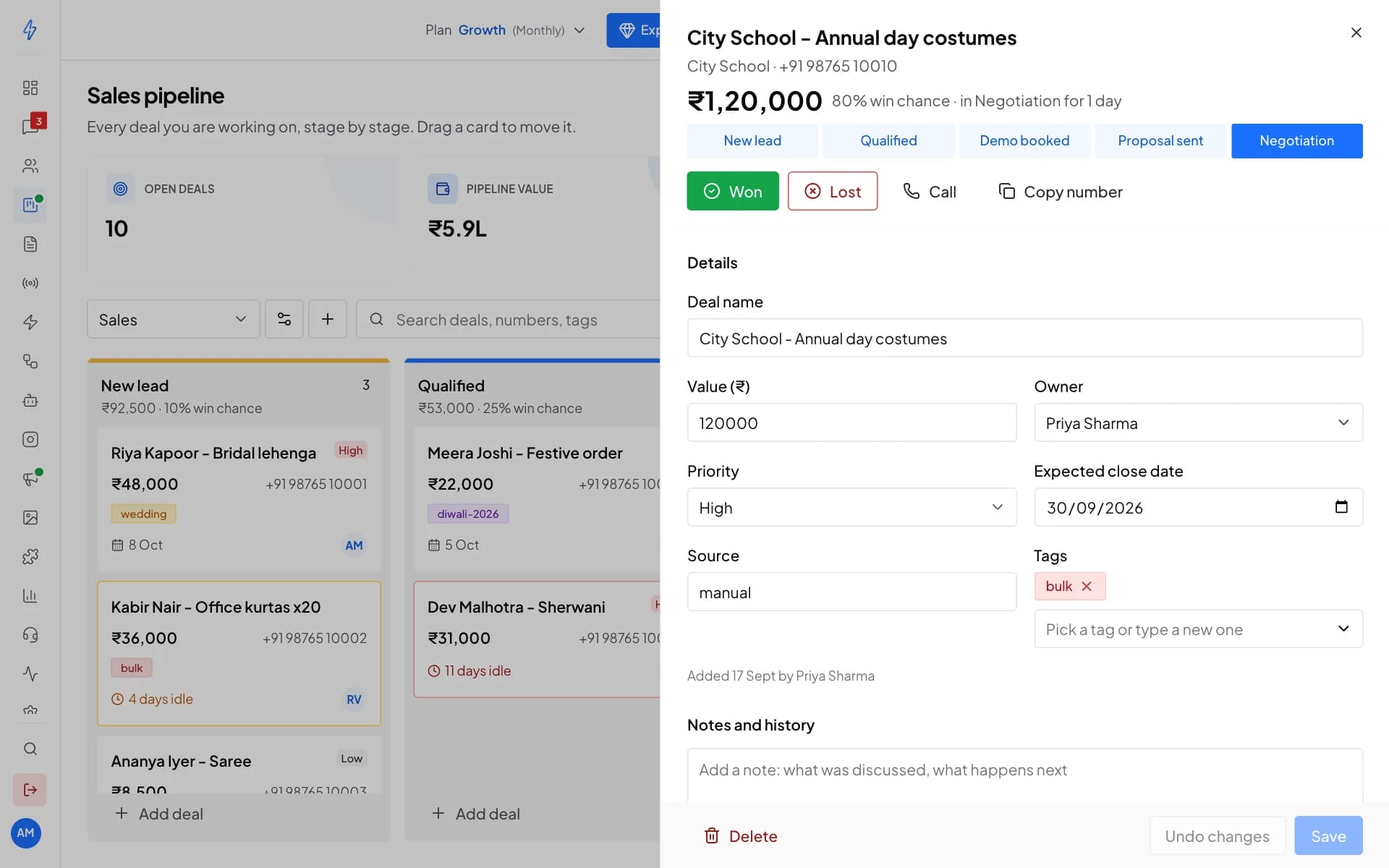Remove the bulk tag
Screen dimensions: 1389x868
pos(1087,586)
